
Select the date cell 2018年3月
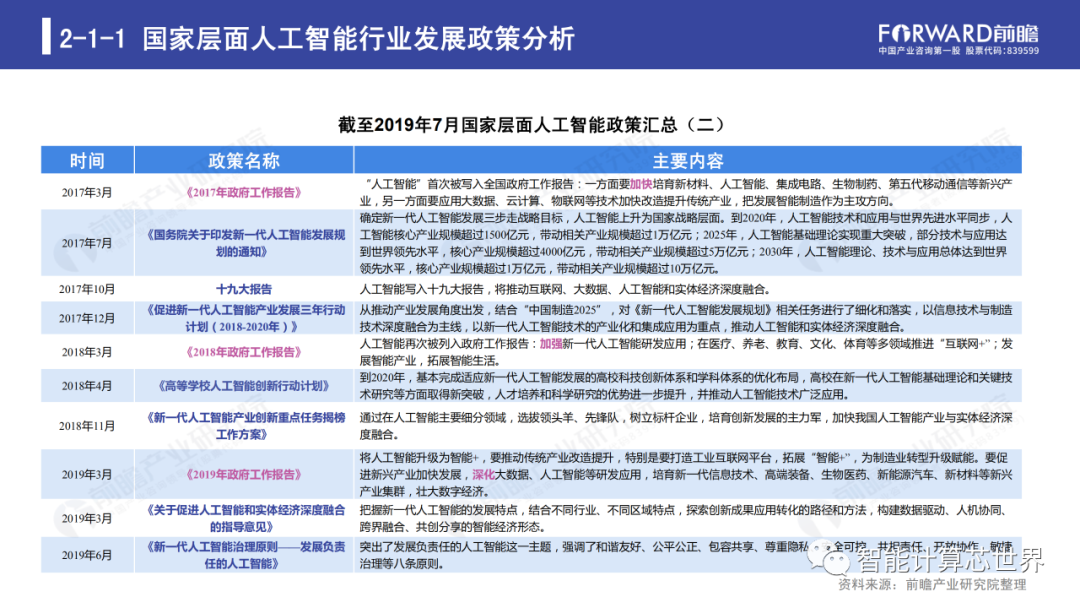click(87, 352)
